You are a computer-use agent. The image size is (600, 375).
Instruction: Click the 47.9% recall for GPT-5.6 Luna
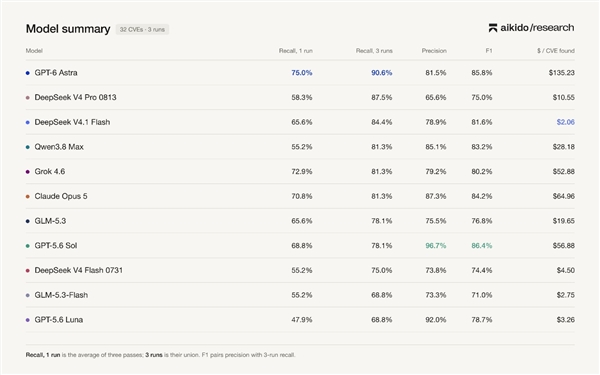[302, 320]
